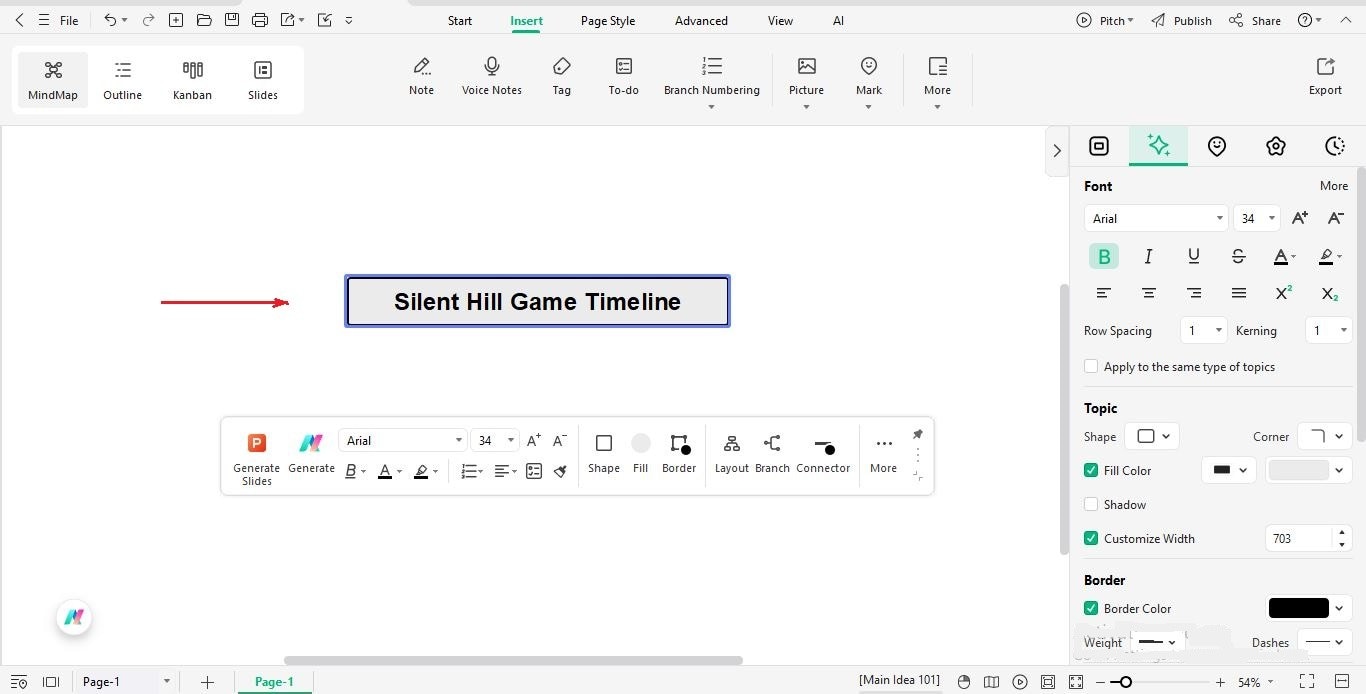This screenshot has height=694, width=1366.
Task: Click the AI Generate icon in floating toolbar
Action: point(311,453)
